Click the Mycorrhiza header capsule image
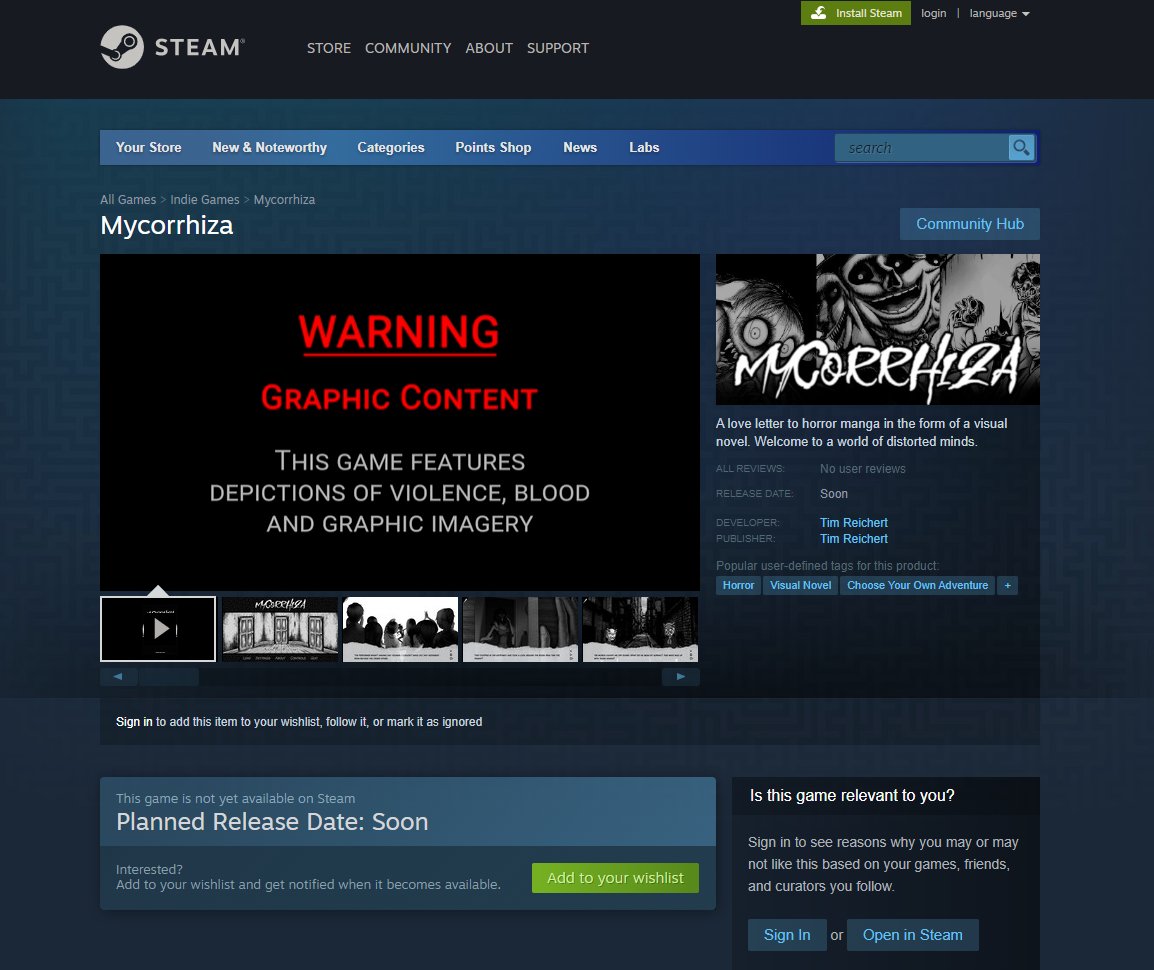The height and width of the screenshot is (970, 1154). [878, 329]
